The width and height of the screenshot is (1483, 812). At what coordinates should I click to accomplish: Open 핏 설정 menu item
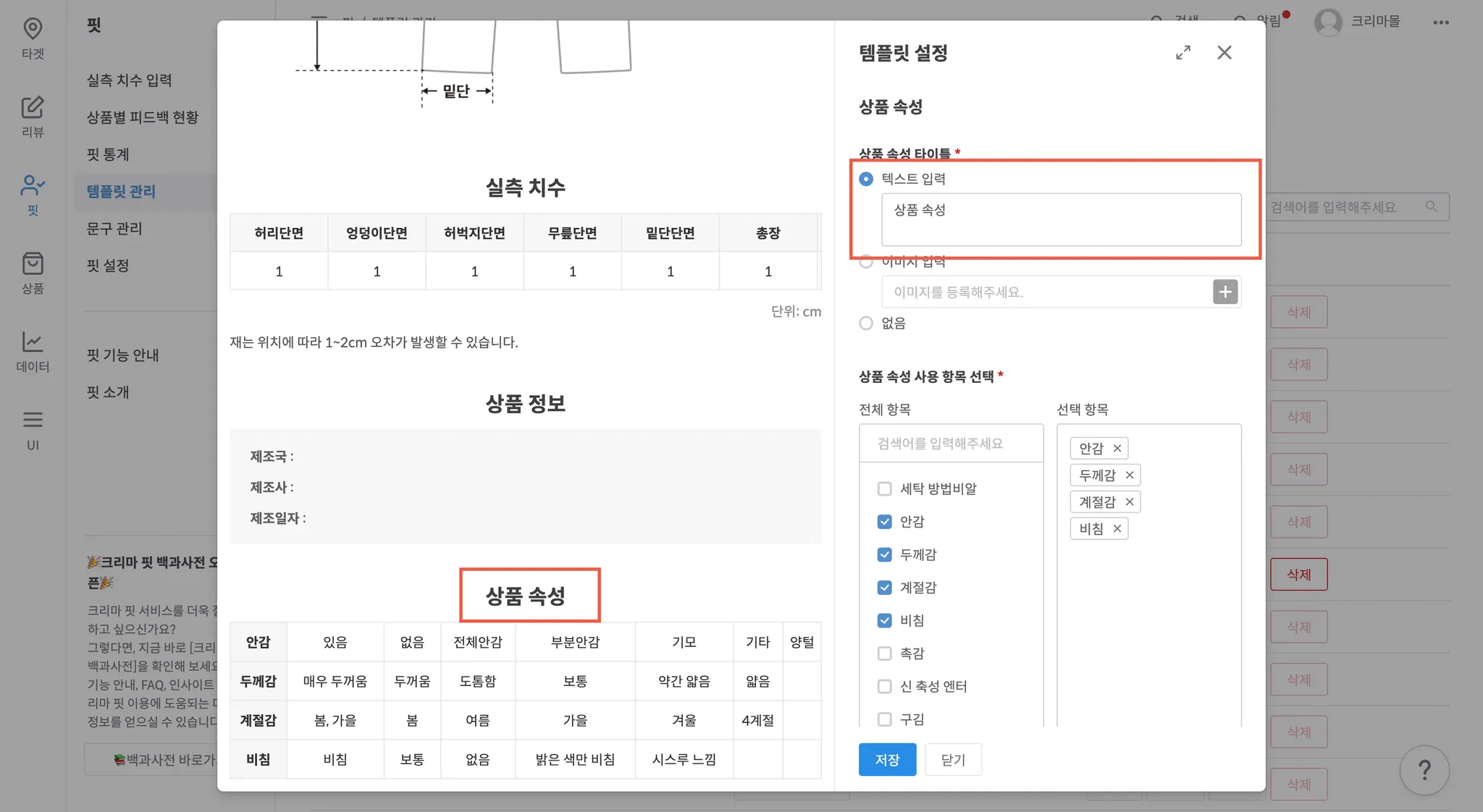click(x=108, y=266)
